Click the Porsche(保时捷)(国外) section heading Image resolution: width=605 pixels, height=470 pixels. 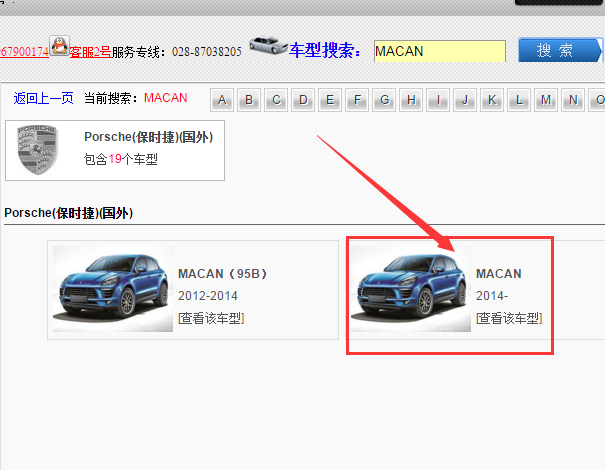pos(69,213)
